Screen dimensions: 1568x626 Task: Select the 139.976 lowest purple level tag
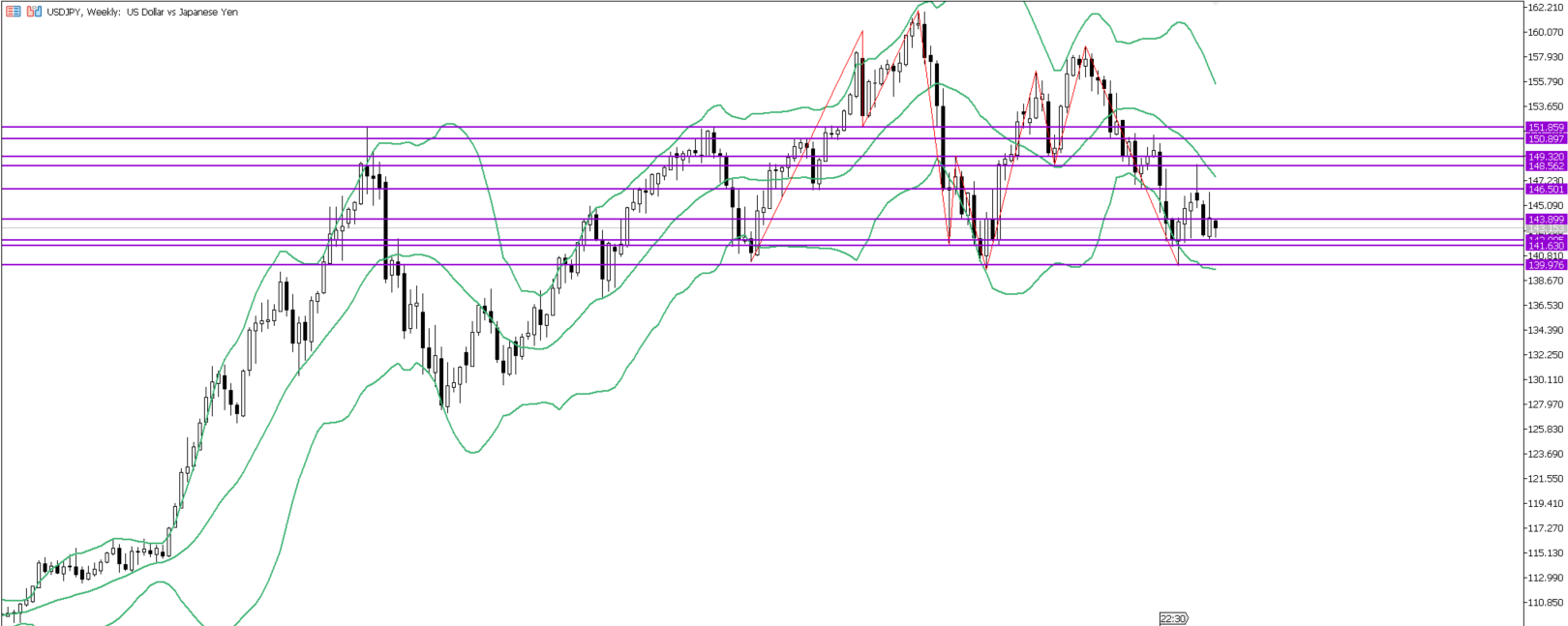coord(1545,265)
